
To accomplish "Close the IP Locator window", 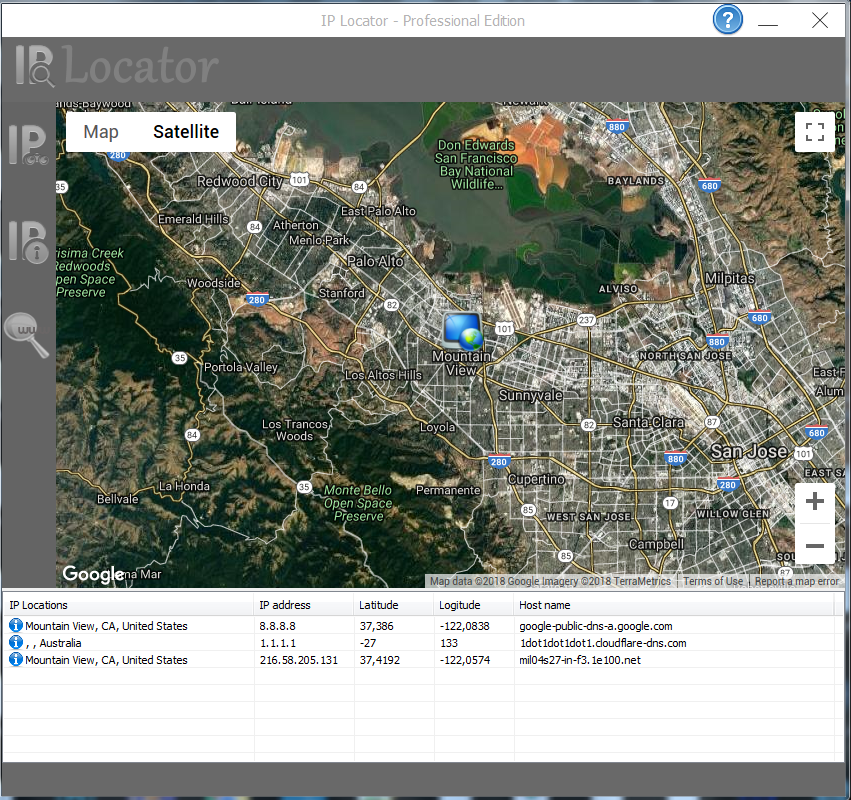I will pyautogui.click(x=820, y=21).
